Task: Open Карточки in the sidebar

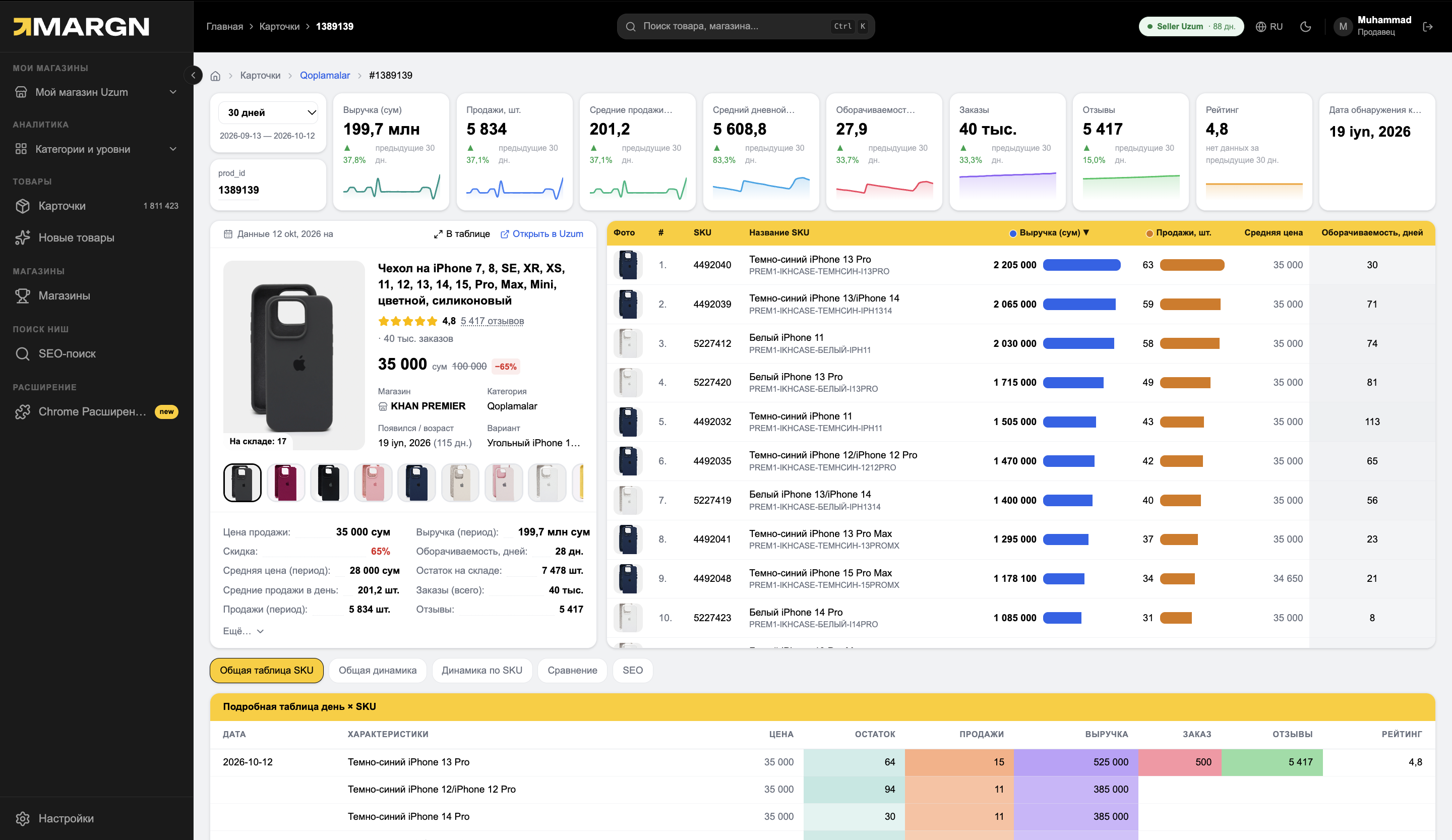Action: click(x=97, y=206)
